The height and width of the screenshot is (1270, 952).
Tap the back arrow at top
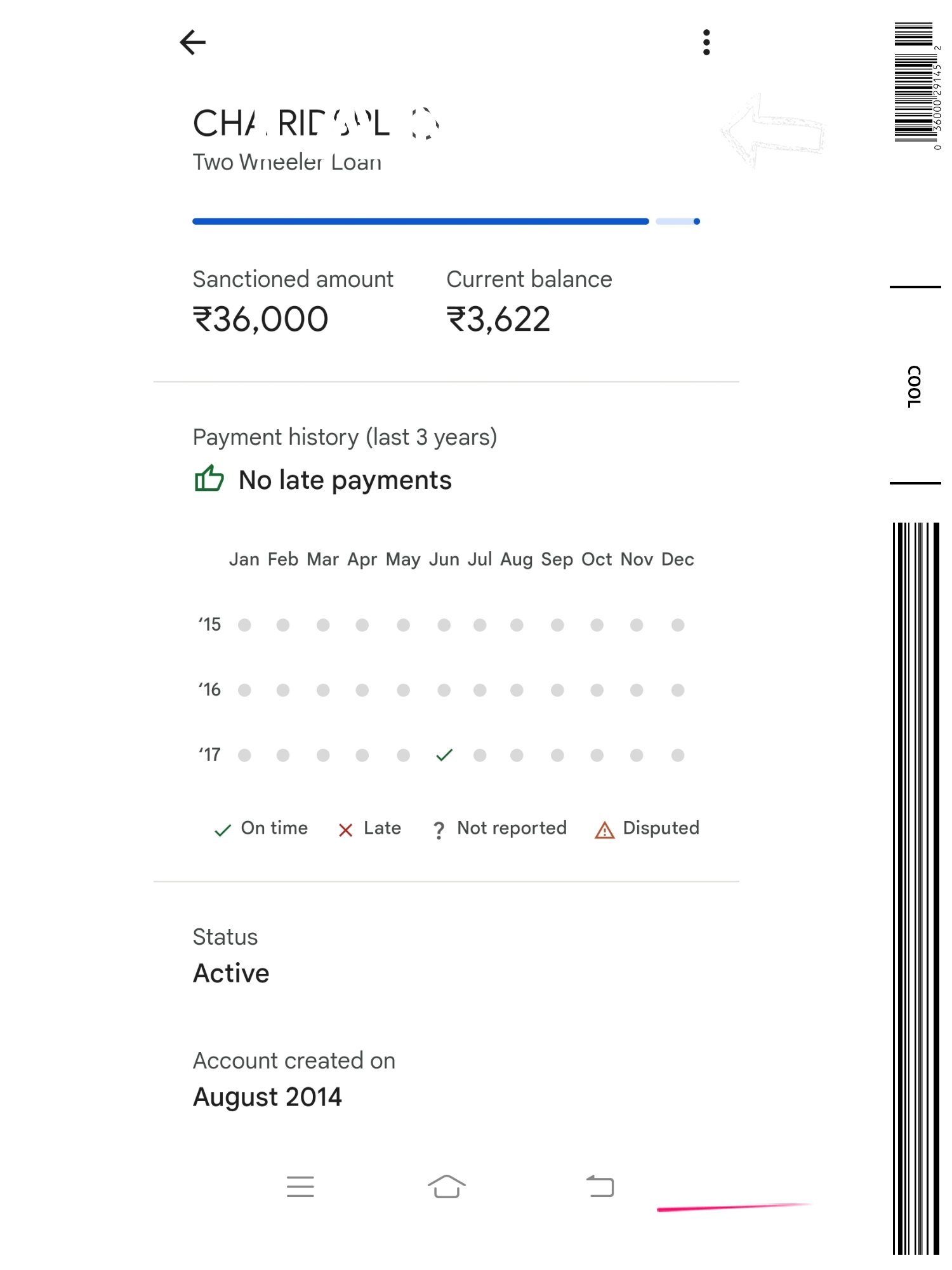(193, 43)
